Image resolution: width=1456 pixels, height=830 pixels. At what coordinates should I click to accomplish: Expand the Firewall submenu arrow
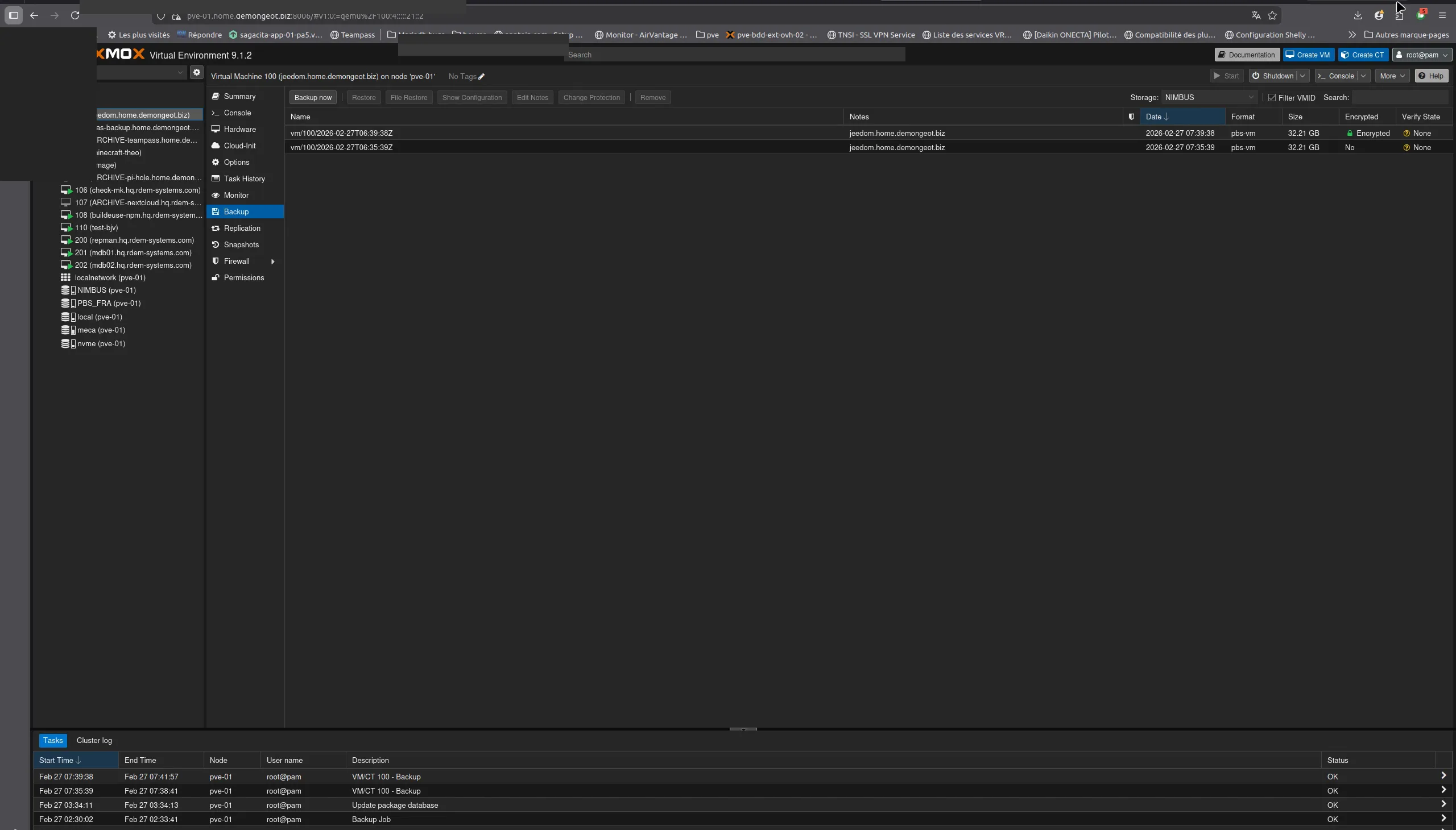[x=272, y=262]
